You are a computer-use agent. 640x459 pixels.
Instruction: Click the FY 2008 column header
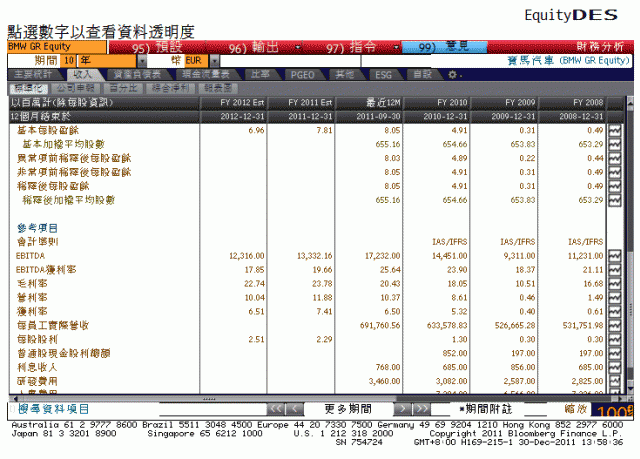pos(573,103)
